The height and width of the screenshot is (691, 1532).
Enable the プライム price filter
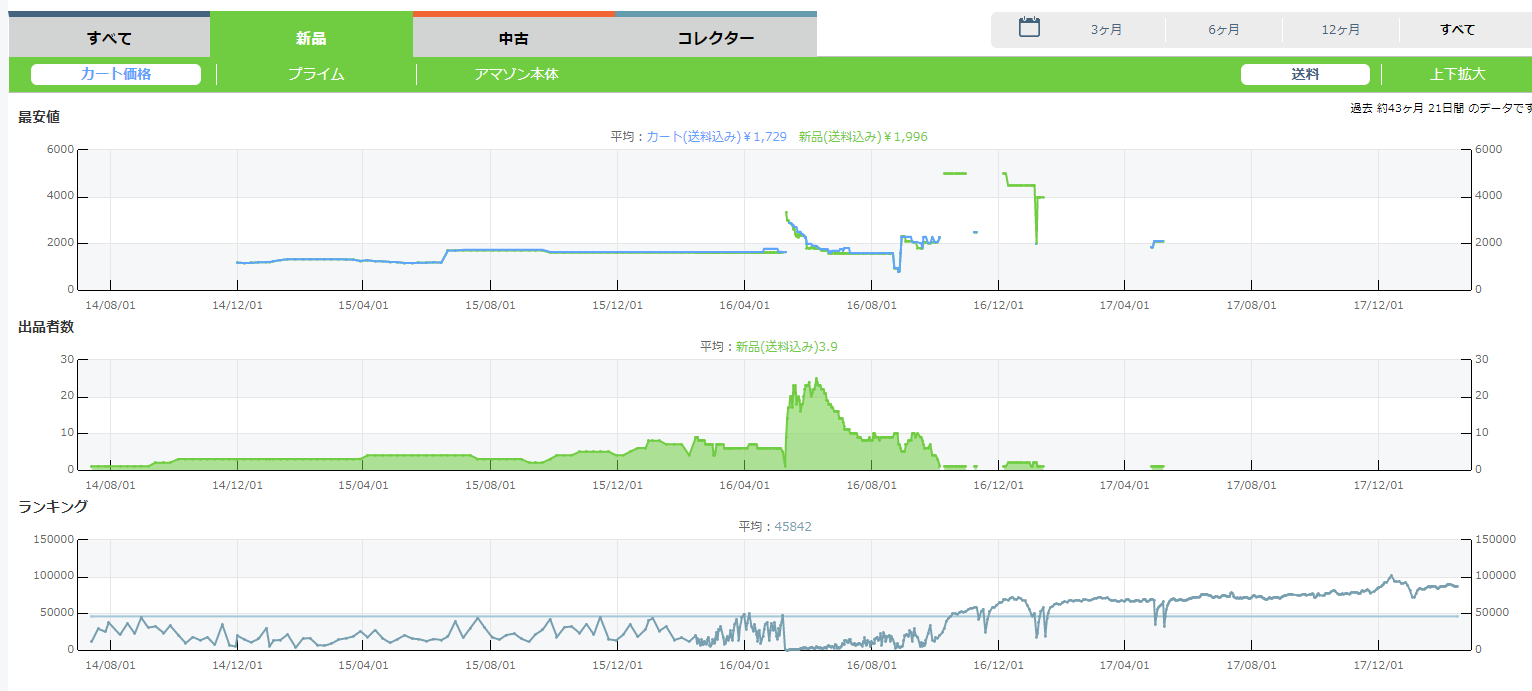pos(316,74)
